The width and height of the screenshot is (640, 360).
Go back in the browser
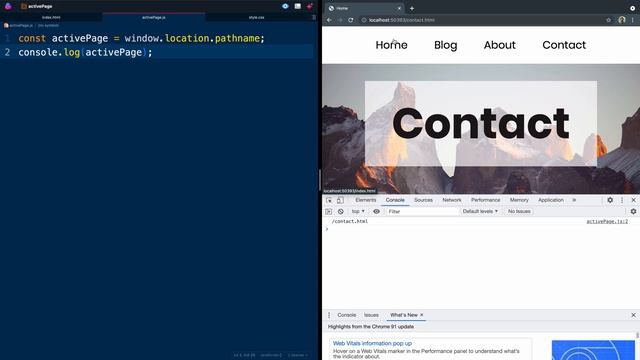(329, 20)
